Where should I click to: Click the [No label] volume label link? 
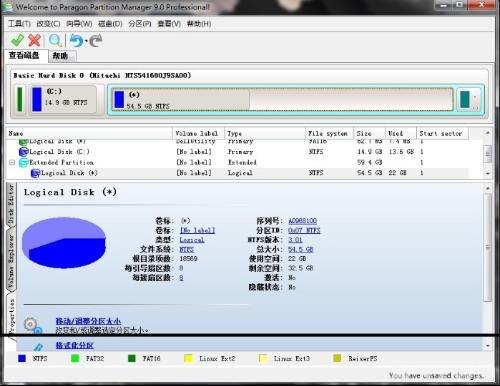pos(197,230)
